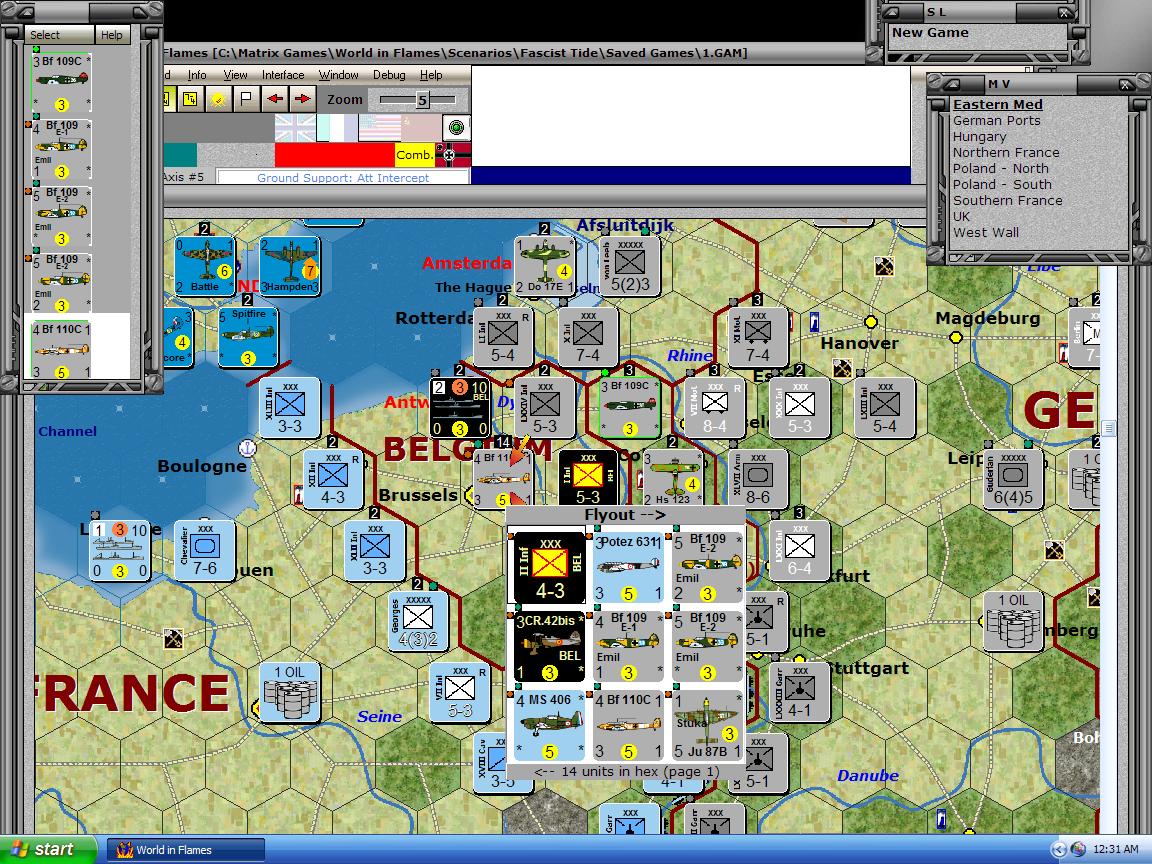Select the United States flag
Viewport: 1152px width, 864px height.
tap(379, 128)
